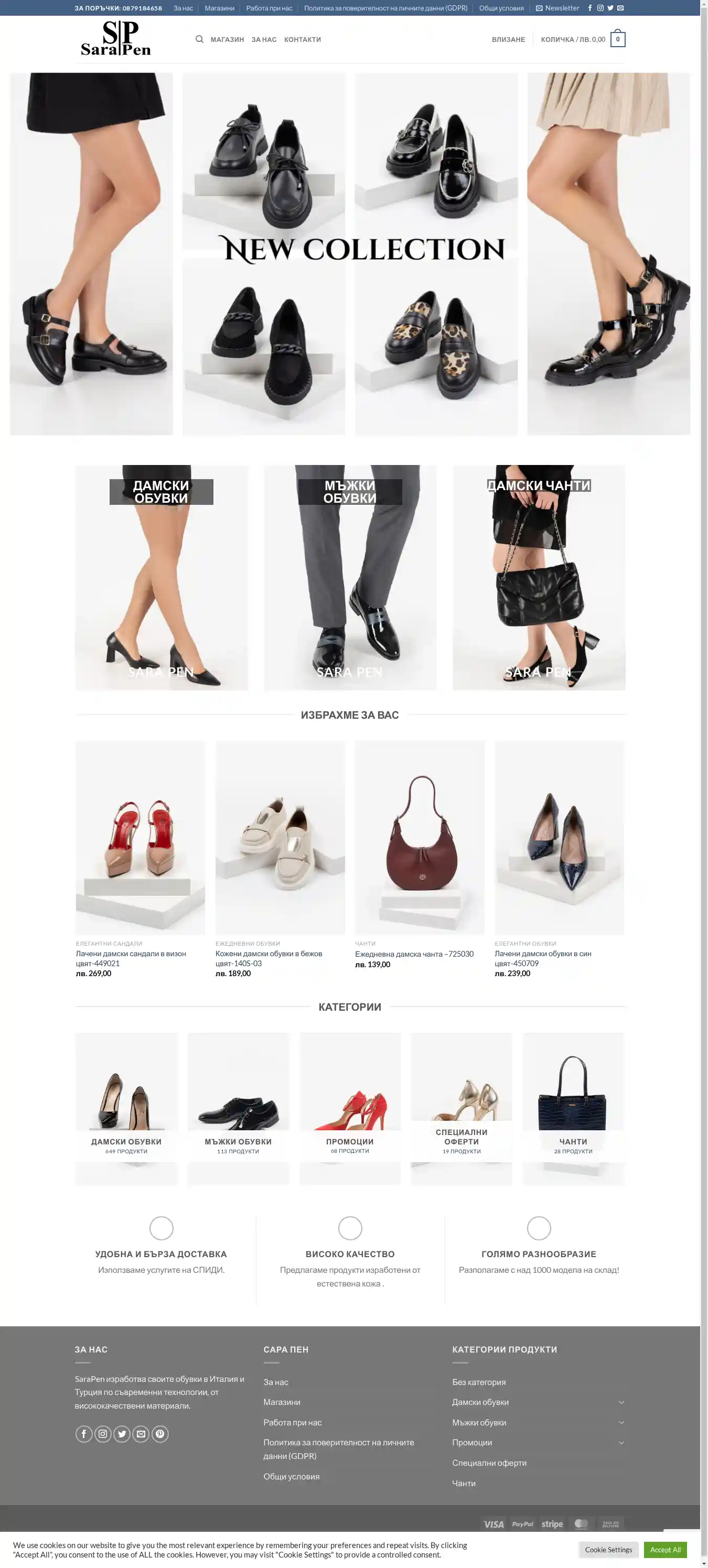The width and height of the screenshot is (708, 1568).
Task: Open the МАГАЗИН menu item
Action: [x=227, y=39]
